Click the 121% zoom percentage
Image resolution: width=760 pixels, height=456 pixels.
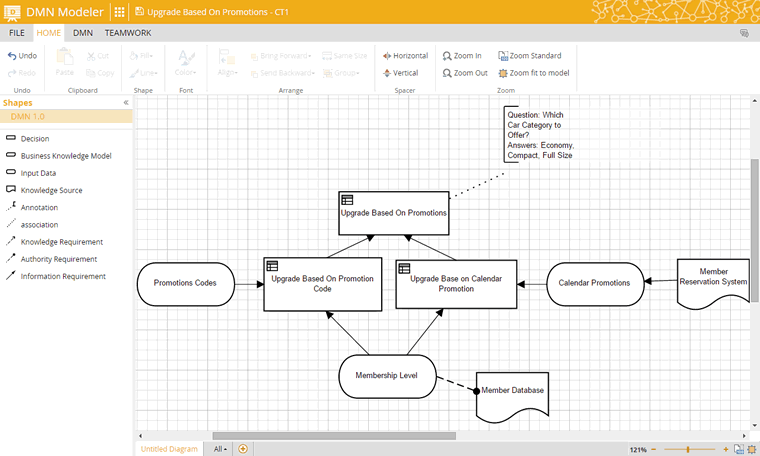[x=638, y=450]
